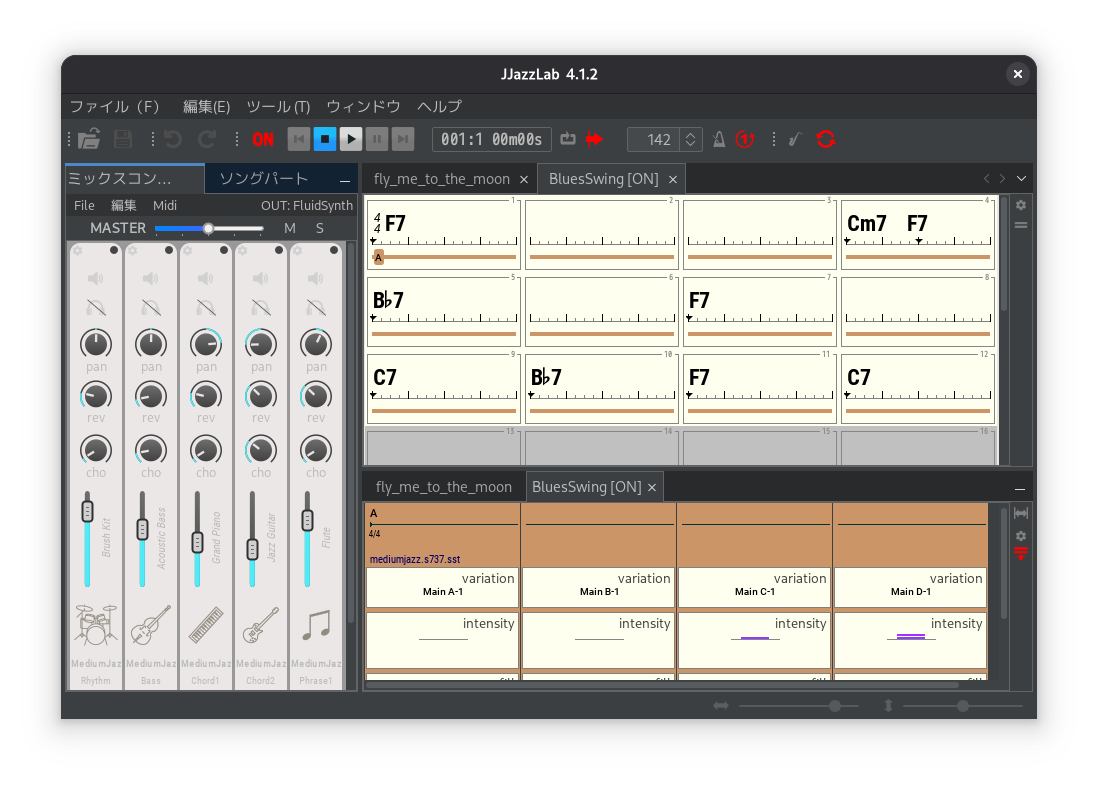Click the keyboard instrument icon for Chord1
This screenshot has width=1098, height=786.
click(206, 625)
